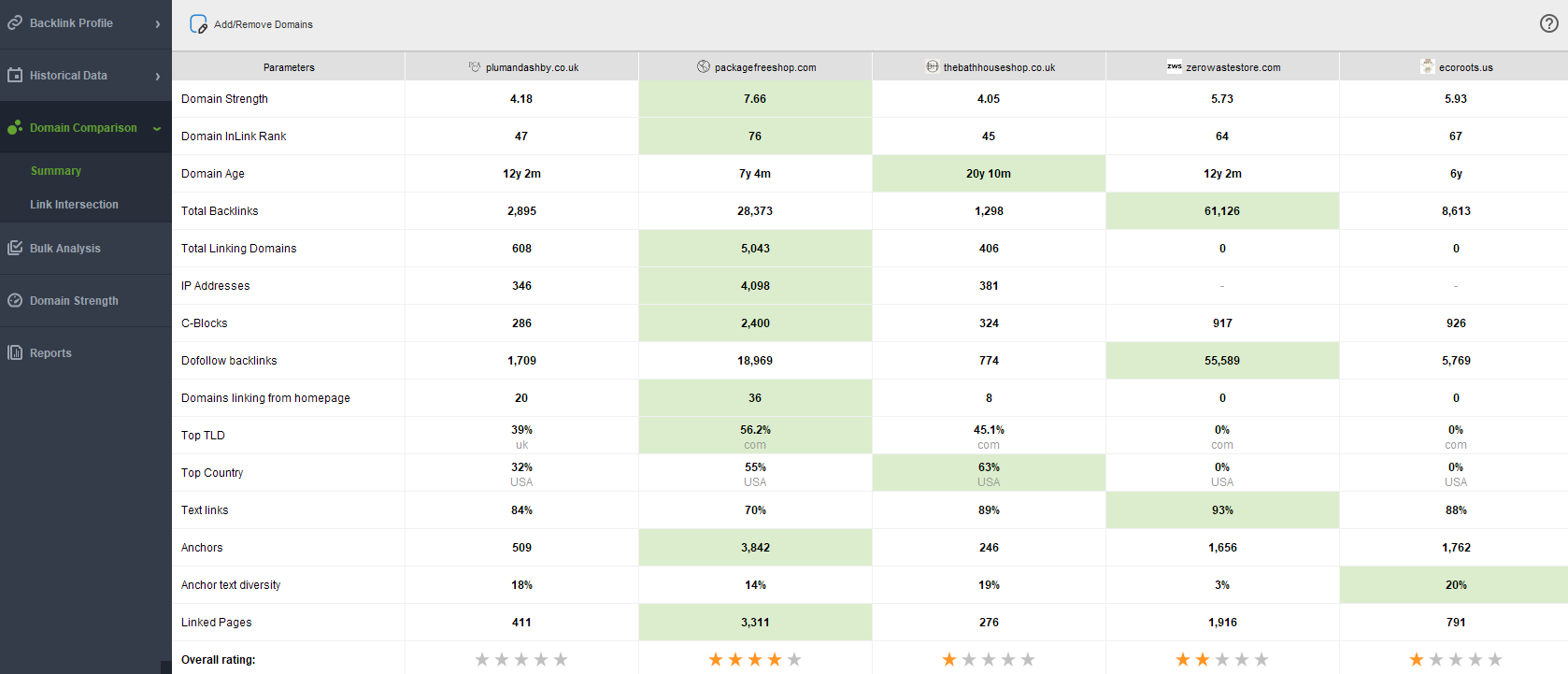Click the Total Backlinks row label
This screenshot has height=674, width=1568.
pos(220,211)
